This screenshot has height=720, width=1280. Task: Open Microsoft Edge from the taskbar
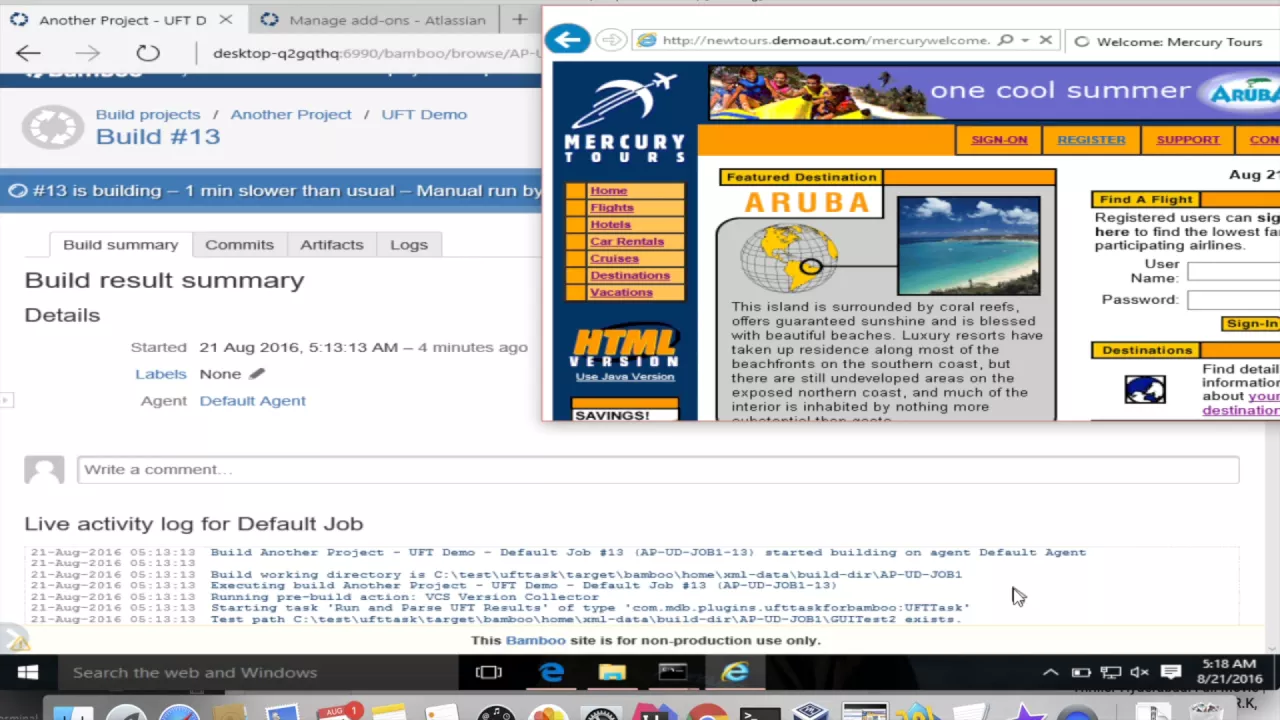point(551,672)
